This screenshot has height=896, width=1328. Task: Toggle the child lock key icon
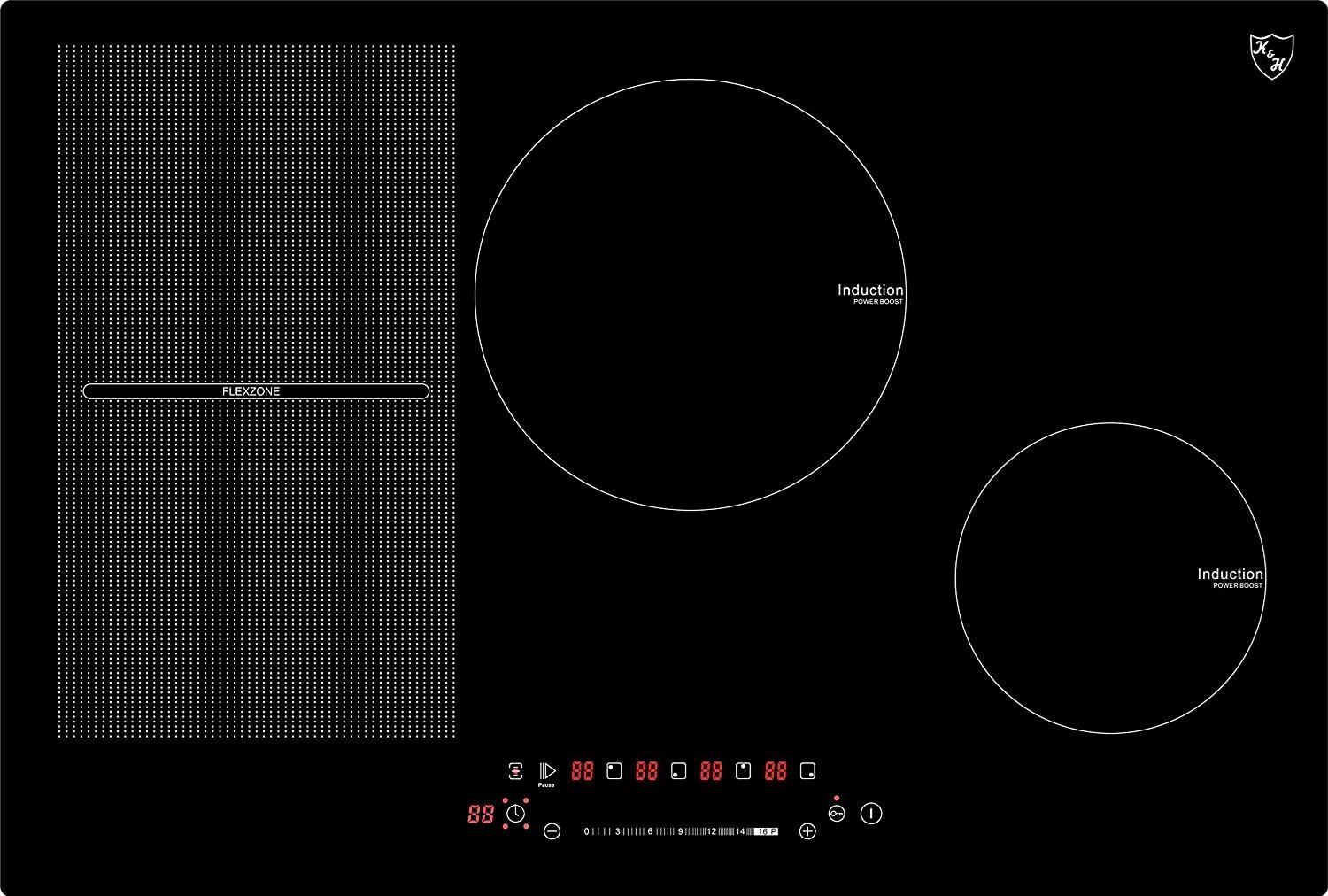(x=837, y=813)
